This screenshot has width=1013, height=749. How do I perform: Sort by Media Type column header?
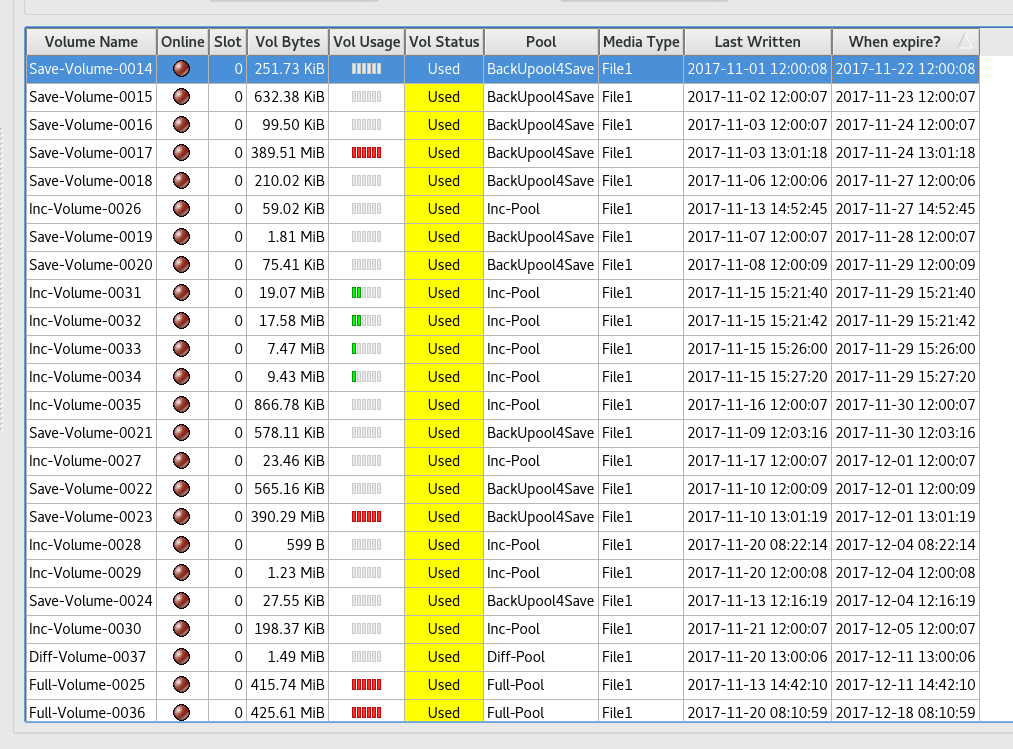point(641,42)
